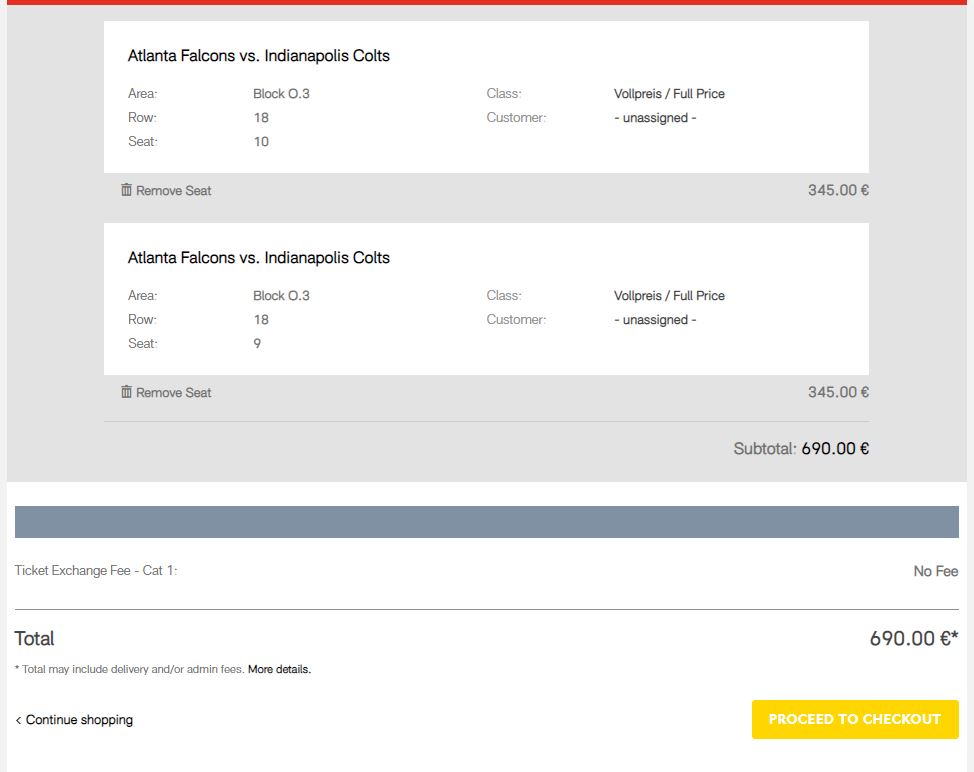This screenshot has height=772, width=974.
Task: Select first Atlanta Falcons vs. Indianapolis Colts title
Action: click(x=258, y=56)
